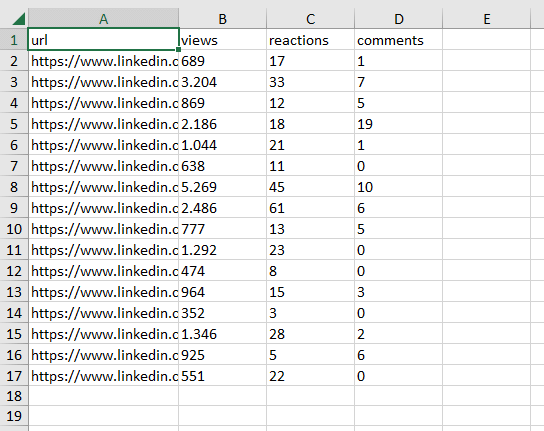Click the comments cell showing 3

click(x=399, y=292)
